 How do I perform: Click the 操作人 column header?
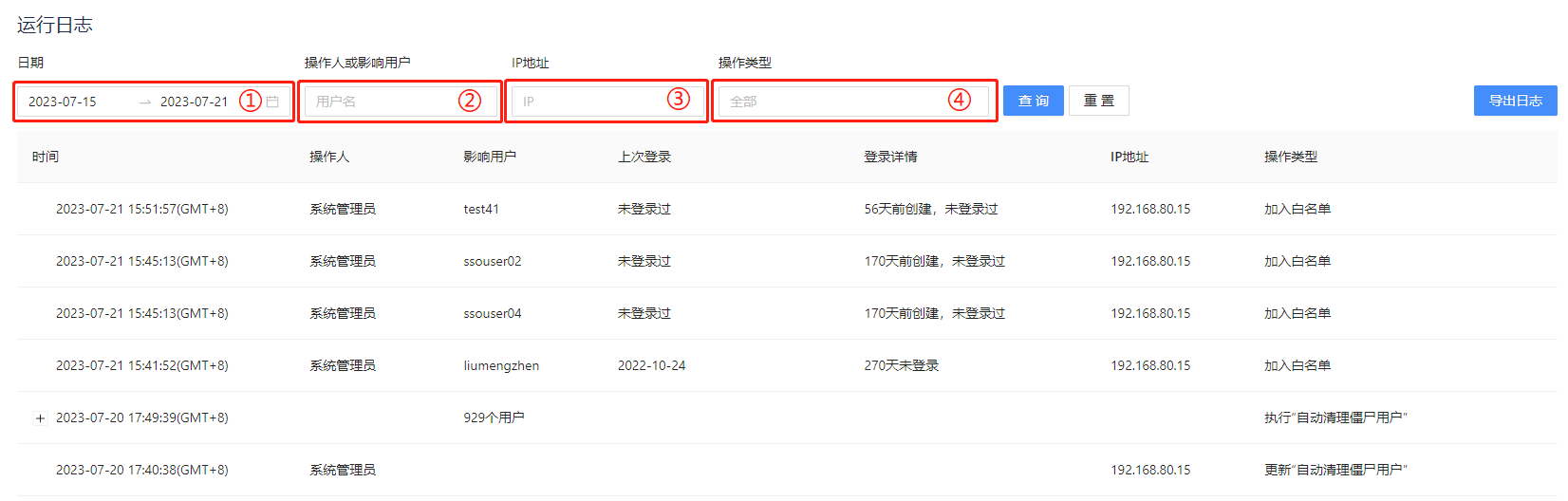tap(329, 157)
